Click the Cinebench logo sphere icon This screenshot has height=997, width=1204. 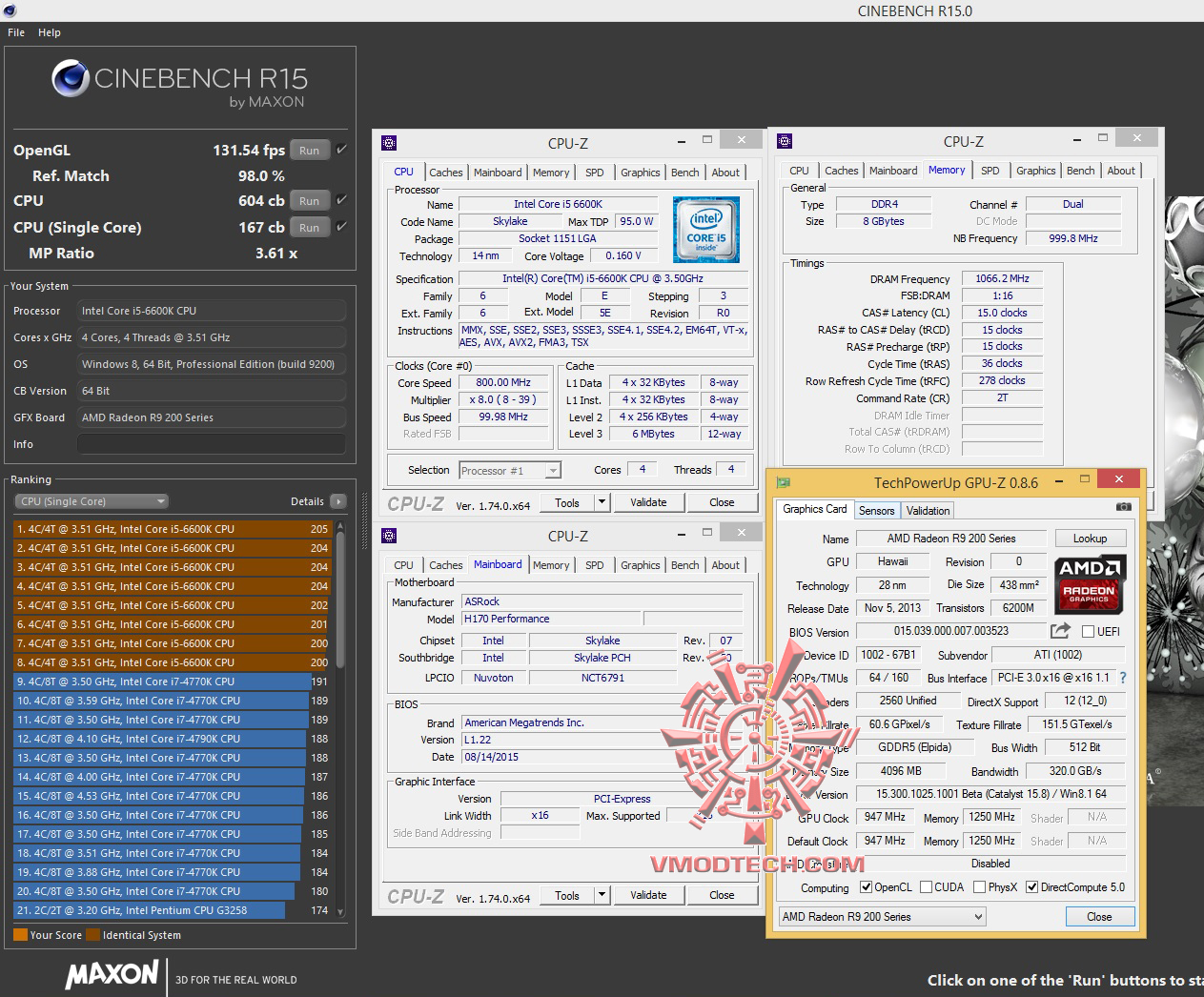click(x=71, y=78)
